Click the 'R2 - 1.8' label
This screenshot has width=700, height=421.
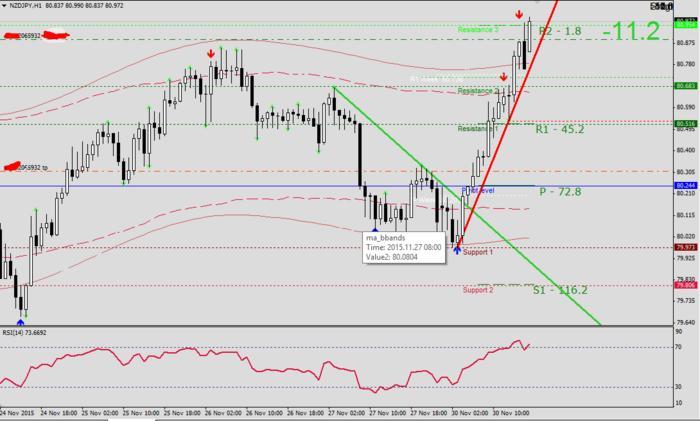560,31
